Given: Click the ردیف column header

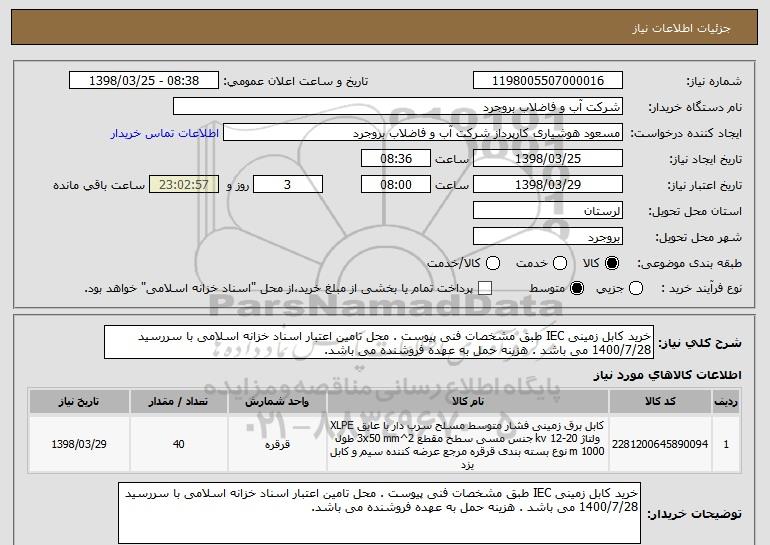Looking at the screenshot, I should (x=726, y=402).
